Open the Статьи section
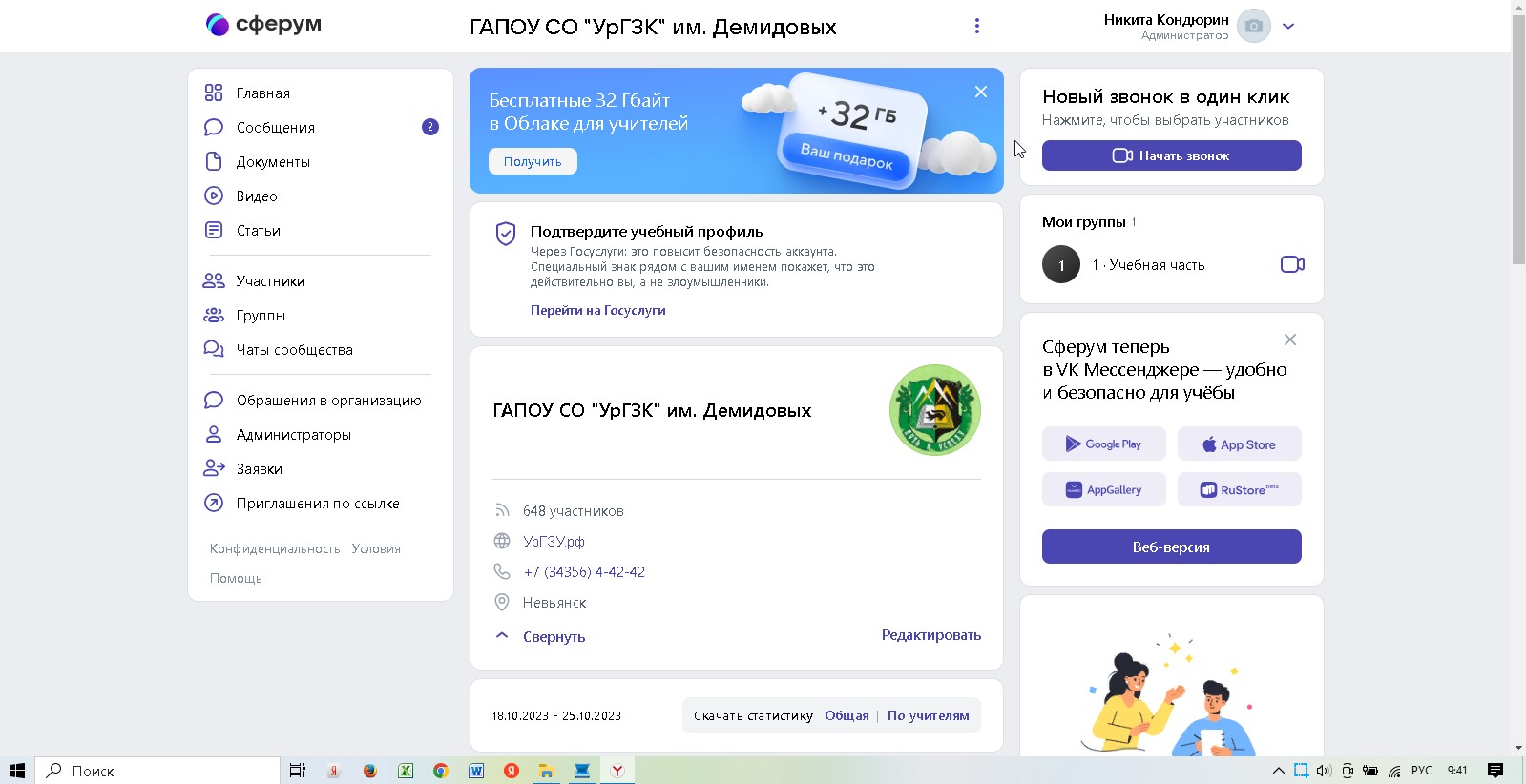 coord(259,231)
